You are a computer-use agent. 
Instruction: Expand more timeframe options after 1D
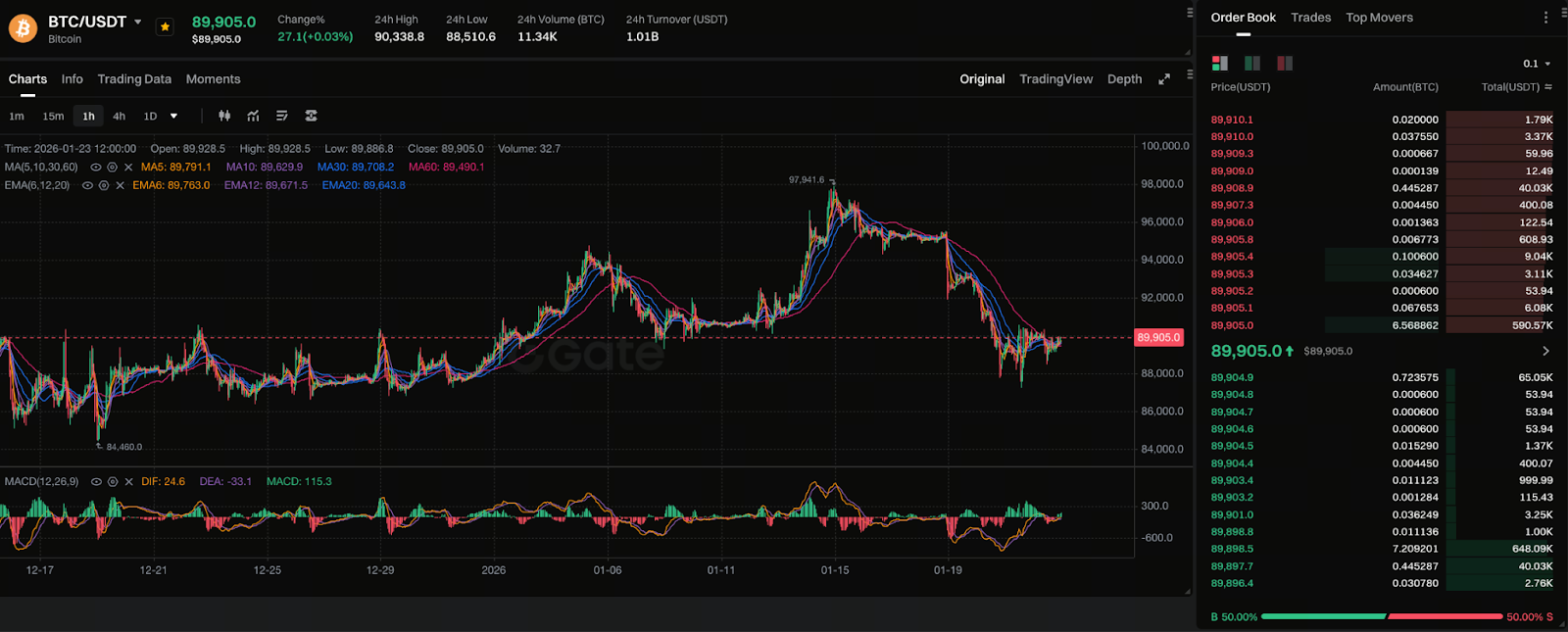click(x=174, y=116)
